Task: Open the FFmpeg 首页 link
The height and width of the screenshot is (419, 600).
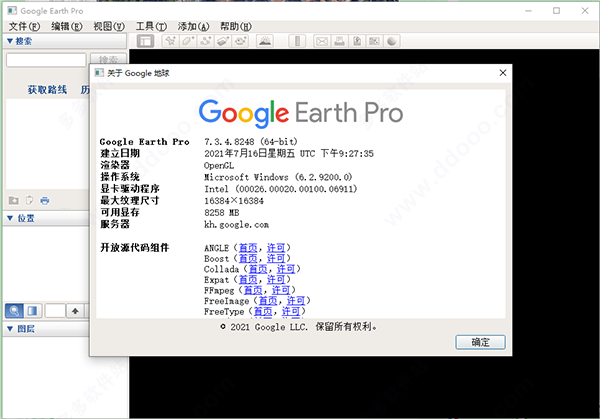Action: pos(253,290)
